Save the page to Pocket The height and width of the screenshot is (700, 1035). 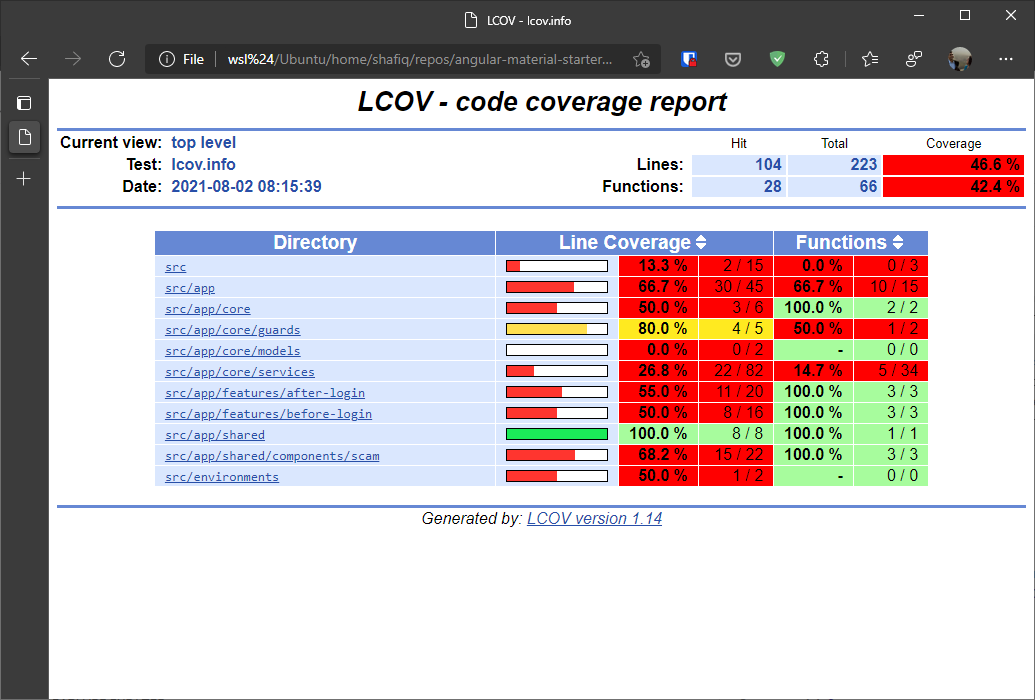coord(733,59)
